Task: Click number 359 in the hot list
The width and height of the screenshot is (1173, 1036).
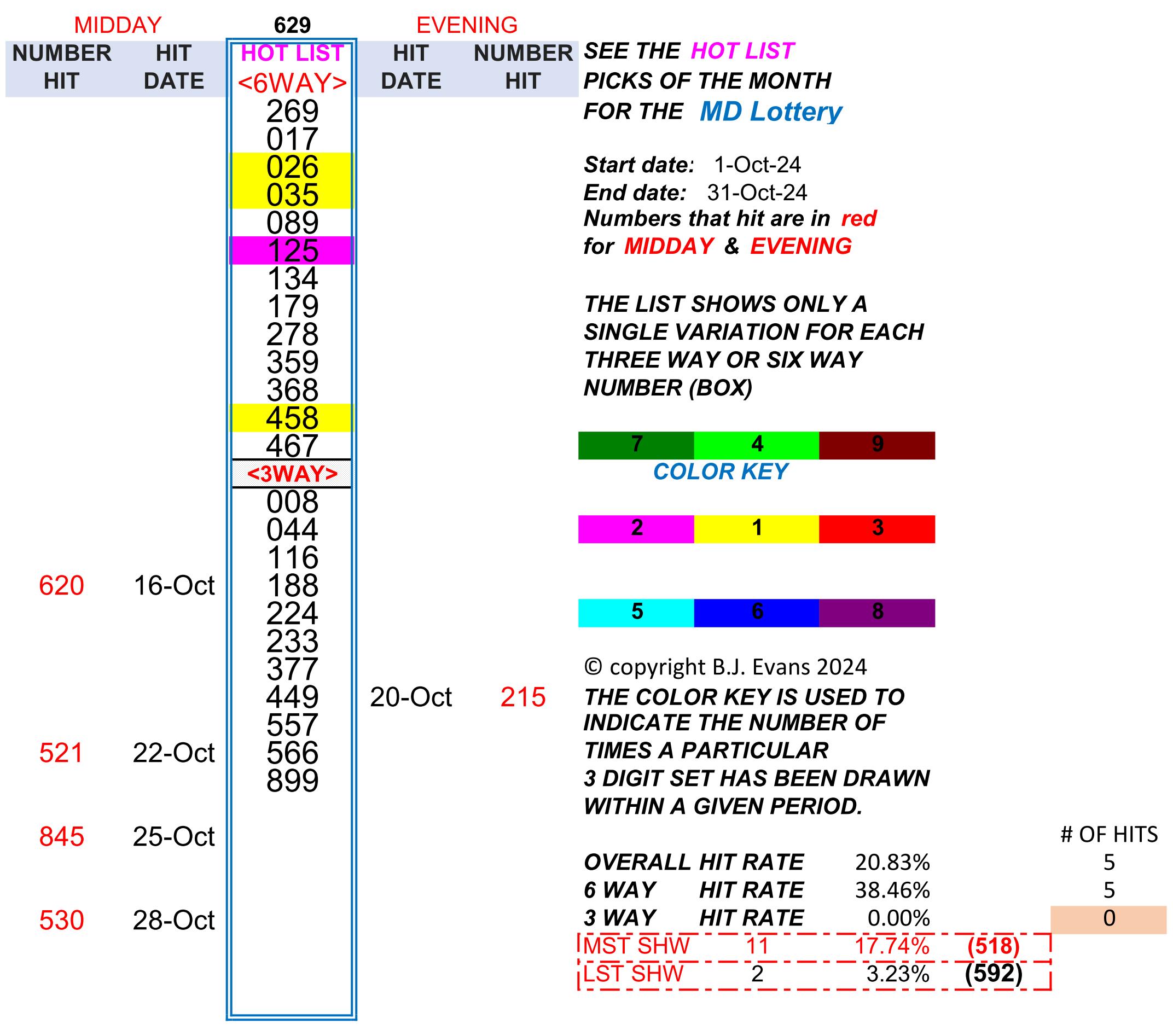Action: [x=292, y=362]
